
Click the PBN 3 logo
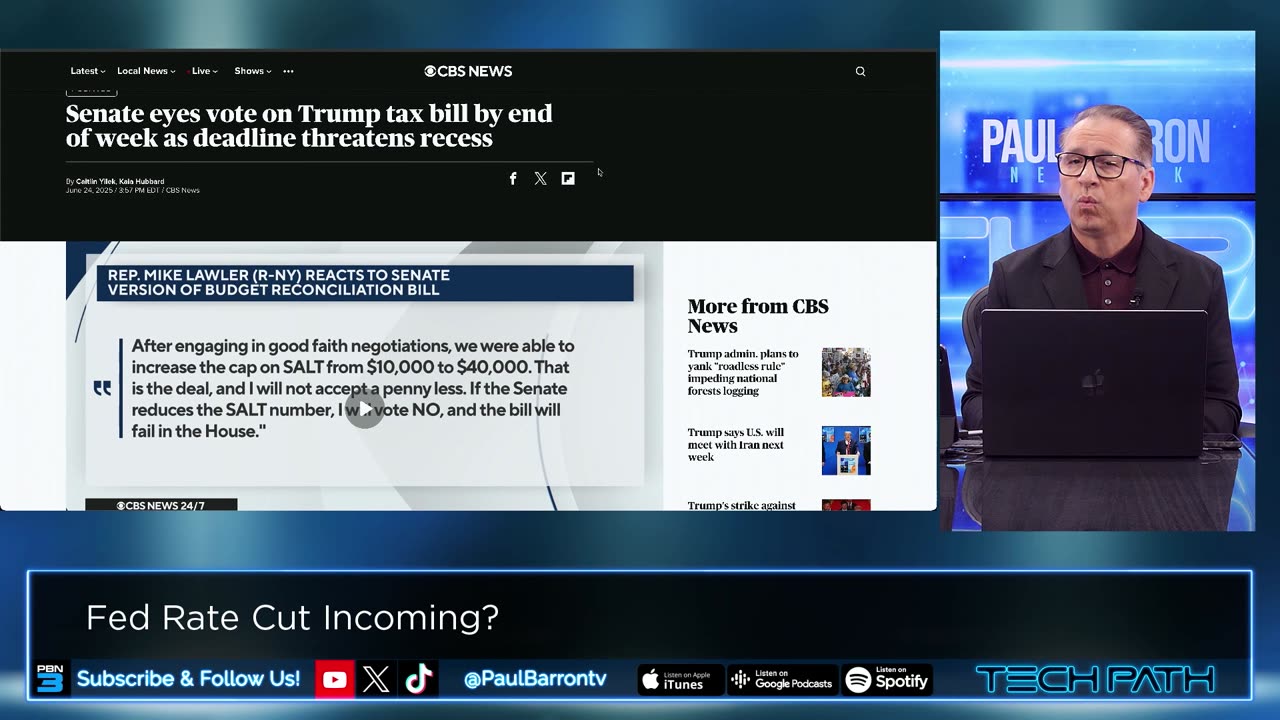coord(50,679)
